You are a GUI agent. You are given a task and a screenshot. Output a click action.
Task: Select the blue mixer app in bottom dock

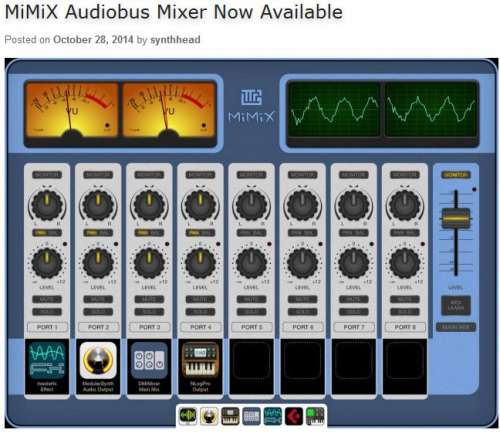[x=251, y=416]
